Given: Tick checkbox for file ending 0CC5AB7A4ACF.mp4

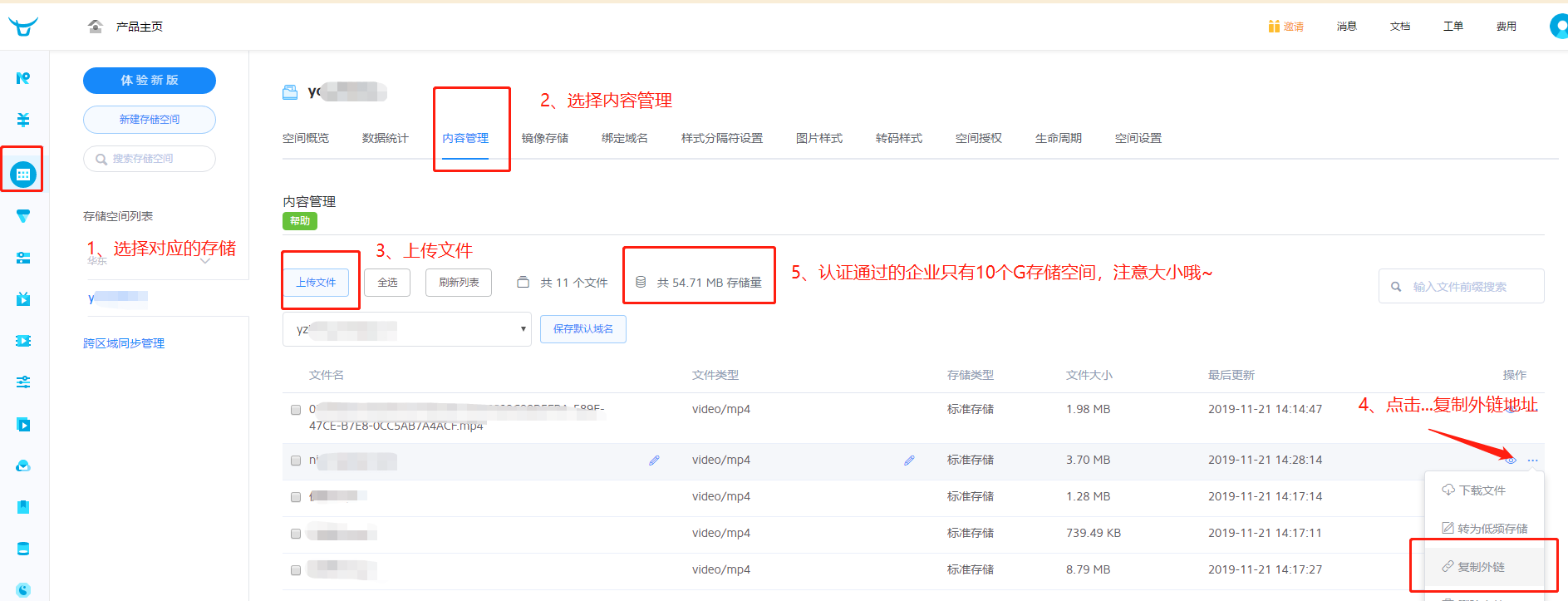Looking at the screenshot, I should [x=296, y=410].
